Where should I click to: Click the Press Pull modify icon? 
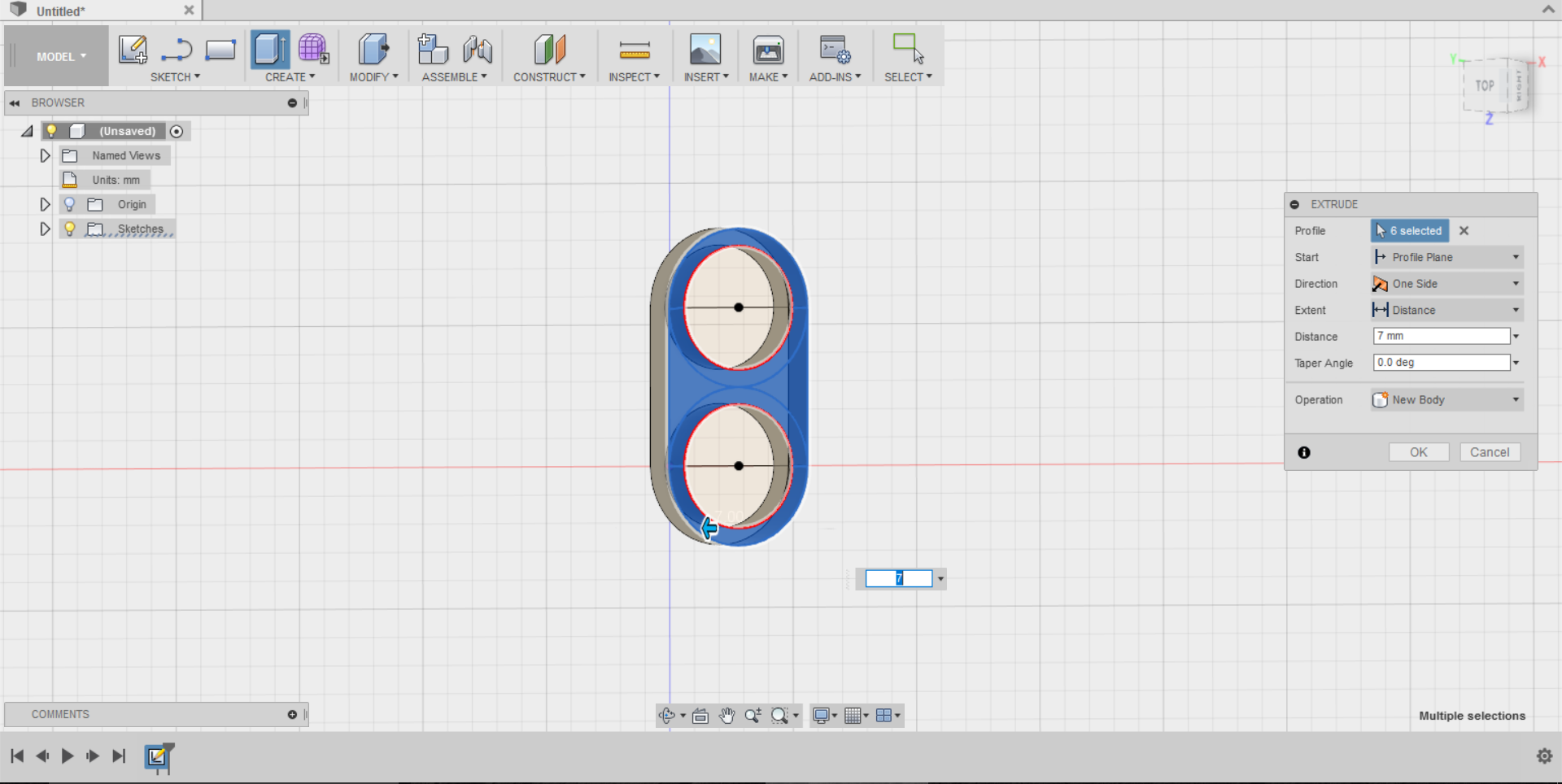tap(373, 49)
